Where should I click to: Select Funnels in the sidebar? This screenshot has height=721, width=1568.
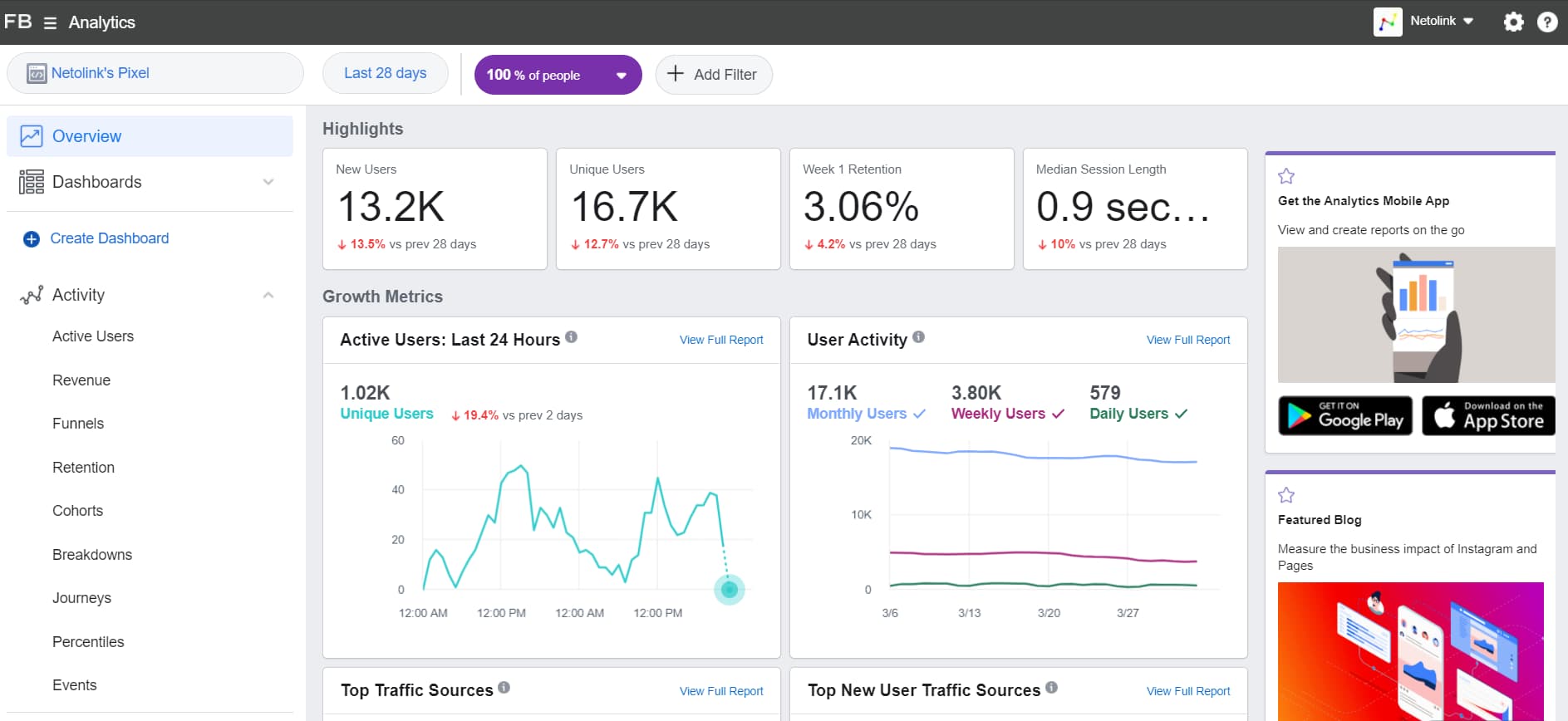tap(78, 424)
